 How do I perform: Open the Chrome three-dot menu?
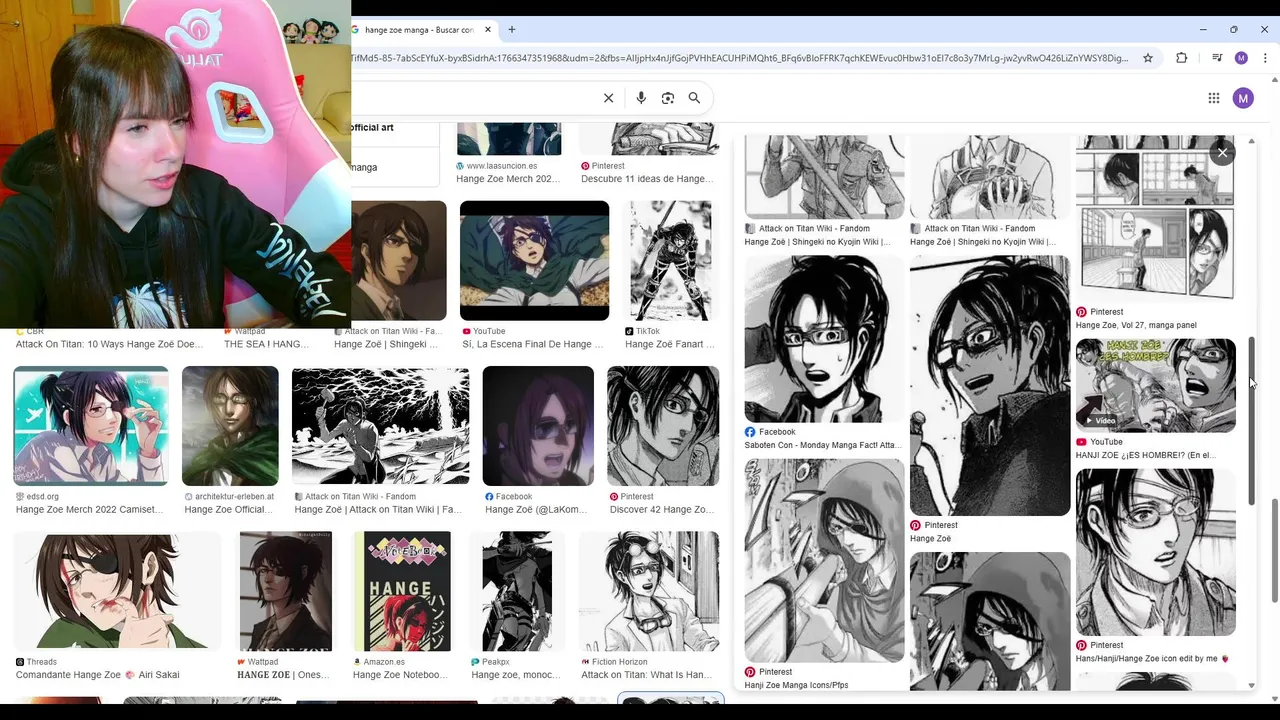coord(1265,58)
